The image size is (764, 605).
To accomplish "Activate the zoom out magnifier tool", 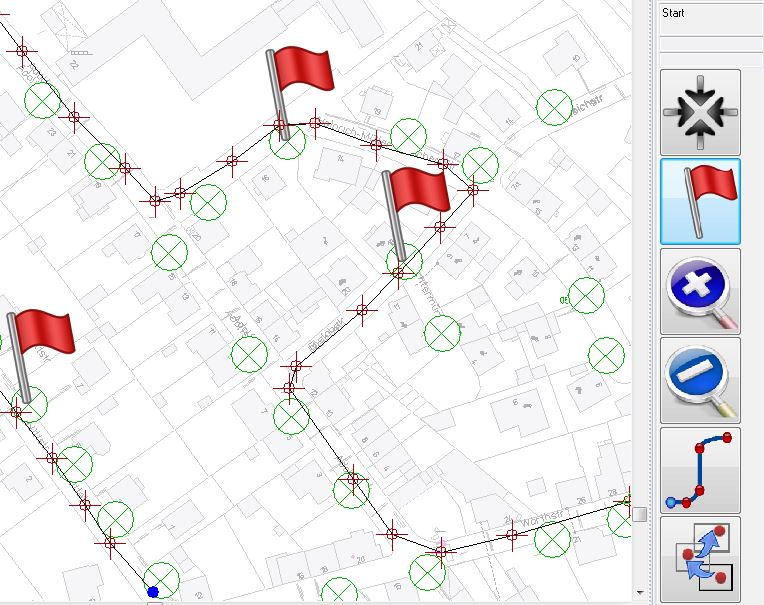I will [700, 380].
